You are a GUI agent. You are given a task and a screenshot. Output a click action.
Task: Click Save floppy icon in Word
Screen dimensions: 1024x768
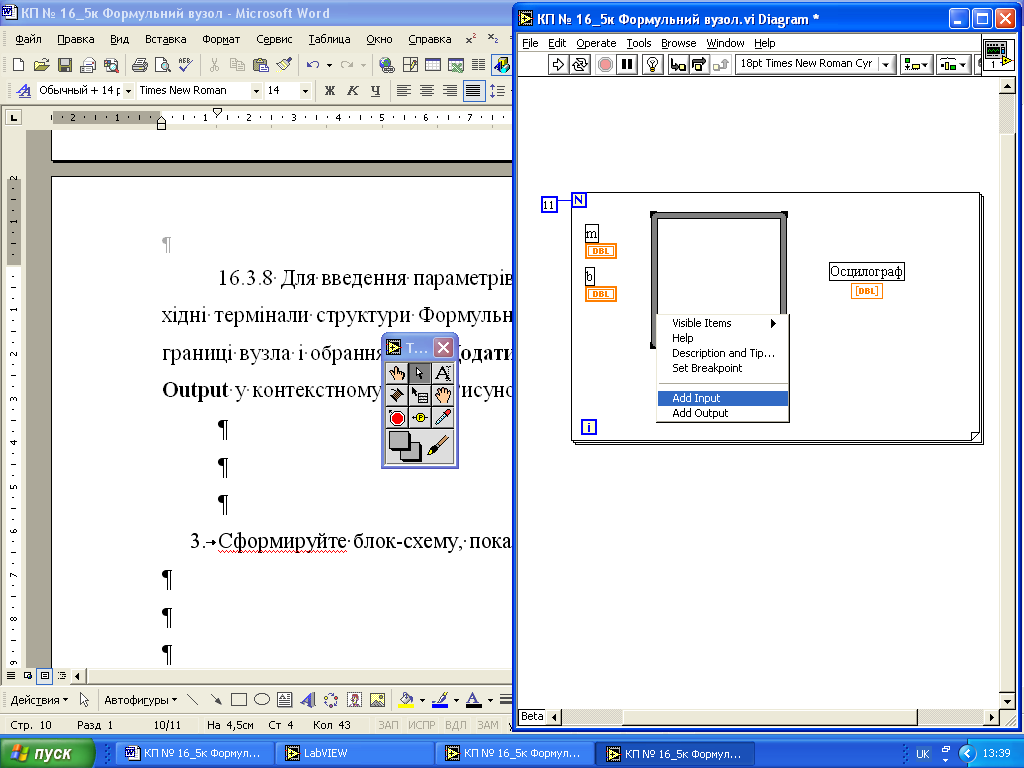[x=64, y=64]
